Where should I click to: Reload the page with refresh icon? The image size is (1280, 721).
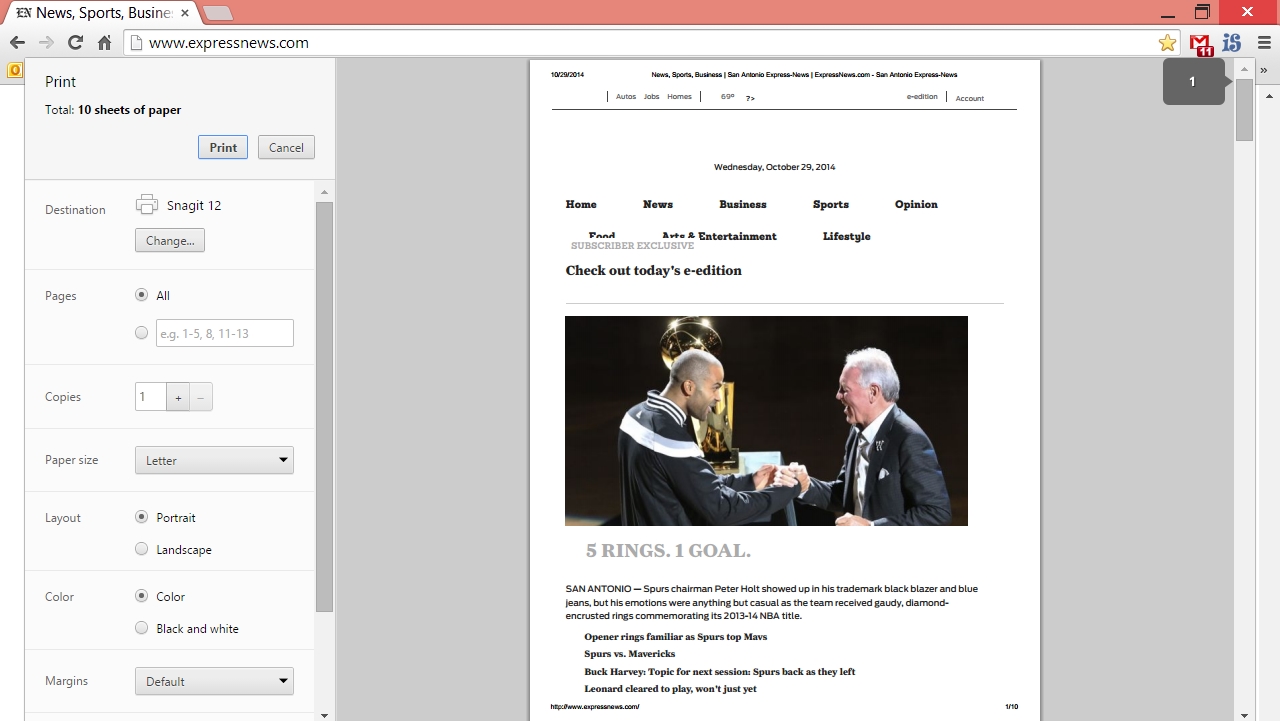[75, 42]
